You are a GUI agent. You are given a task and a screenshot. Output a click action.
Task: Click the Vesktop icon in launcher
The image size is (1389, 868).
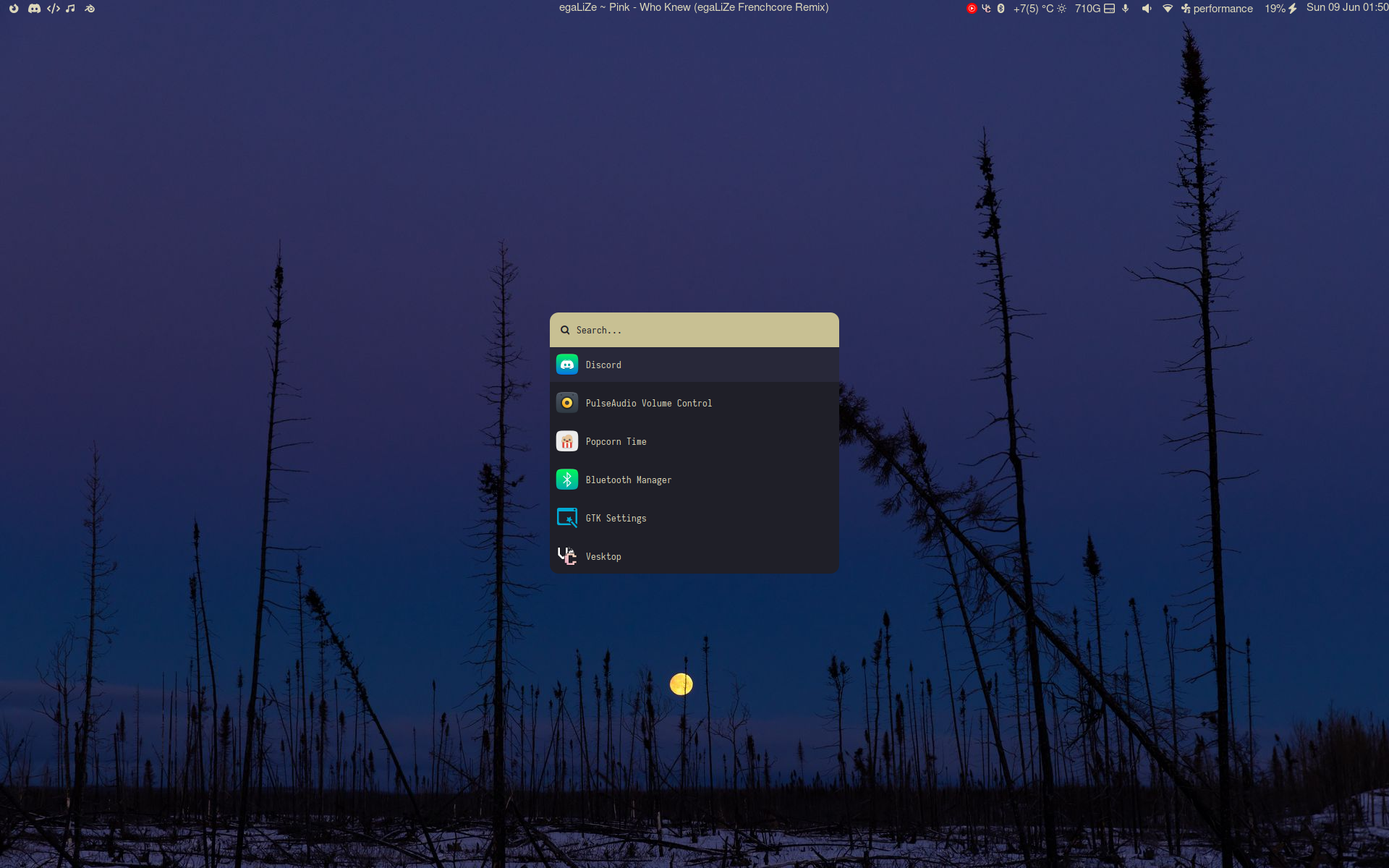click(x=567, y=556)
